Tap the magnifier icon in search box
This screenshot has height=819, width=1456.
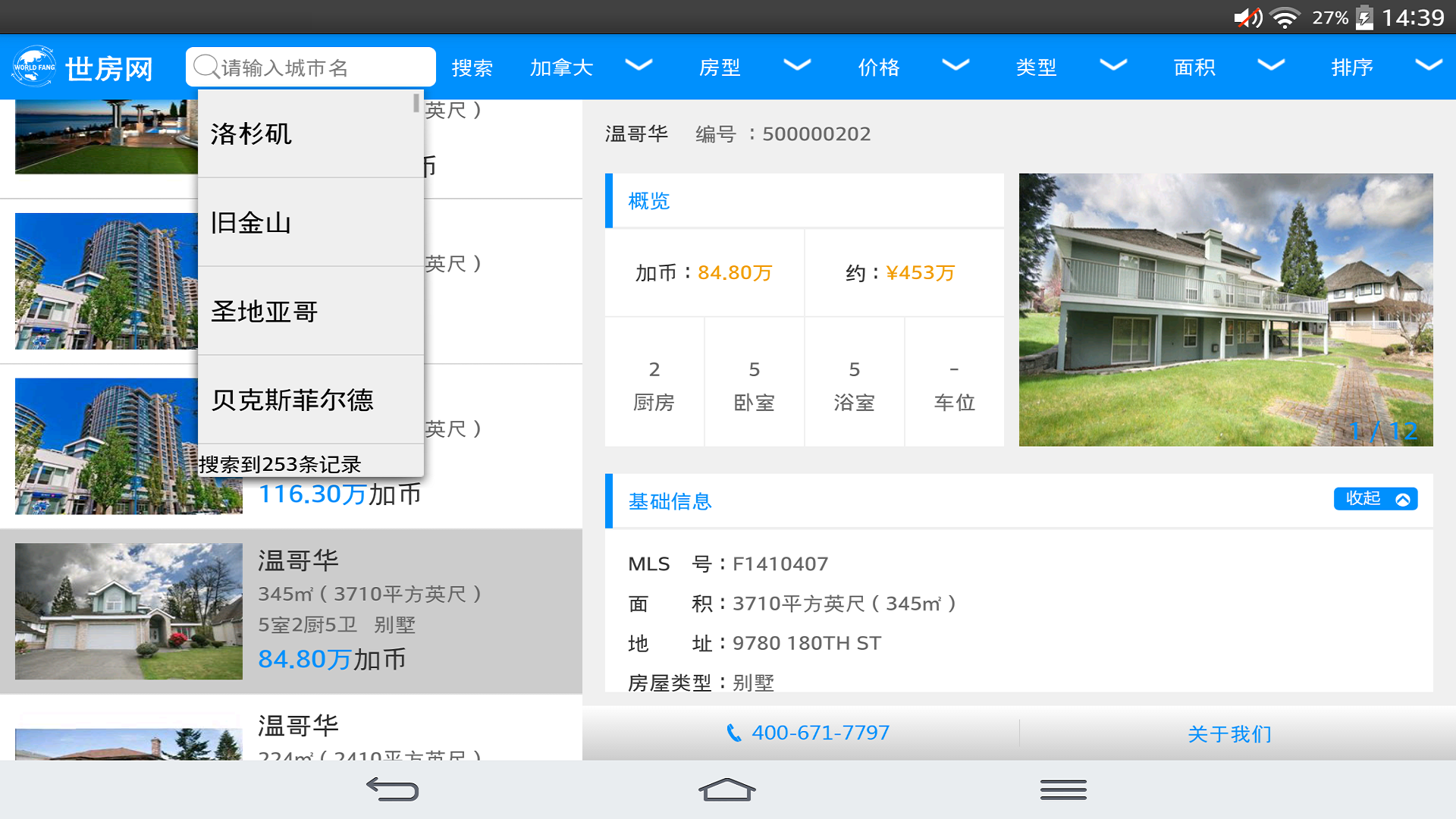coord(206,67)
